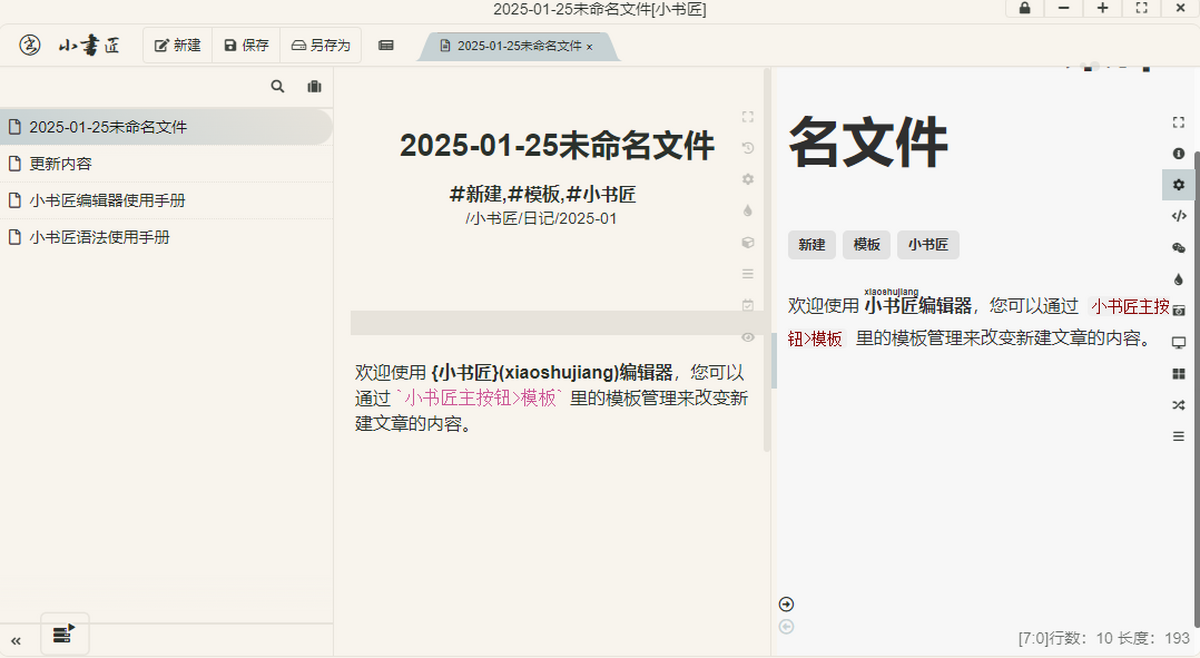This screenshot has width=1200, height=658.
Task: Click the info circle icon in the right strip
Action: click(x=1178, y=153)
